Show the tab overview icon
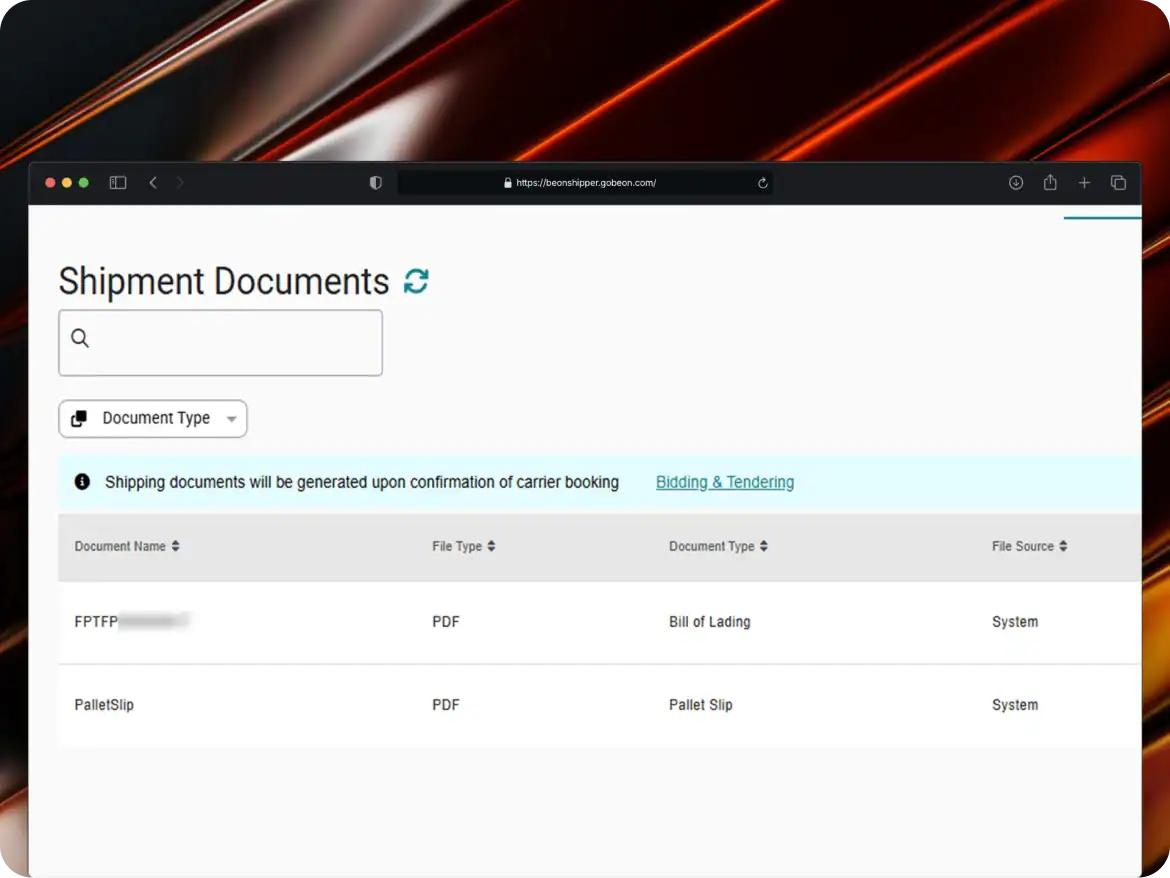This screenshot has width=1170, height=878. pyautogui.click(x=1118, y=183)
